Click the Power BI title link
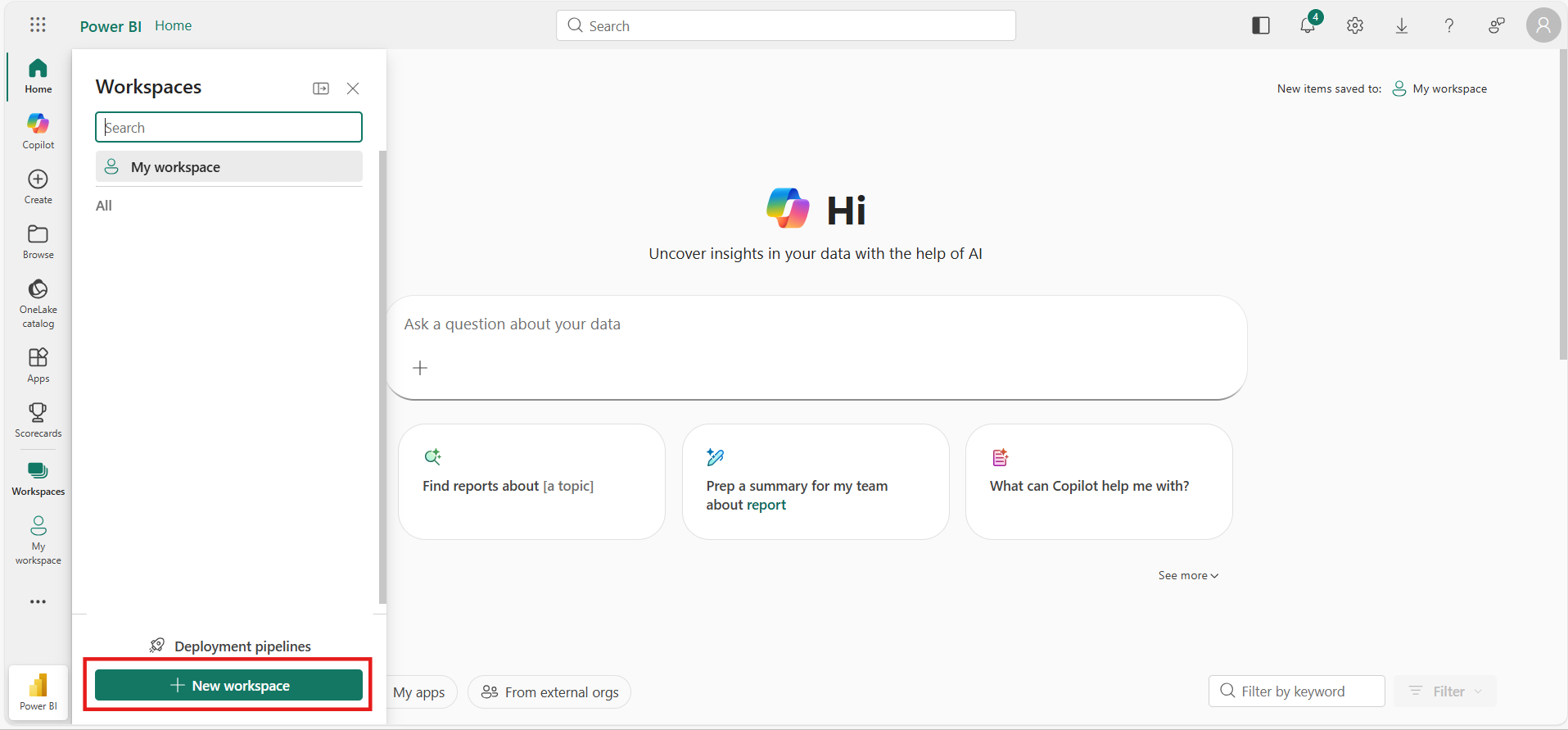The image size is (1568, 730). (x=111, y=26)
